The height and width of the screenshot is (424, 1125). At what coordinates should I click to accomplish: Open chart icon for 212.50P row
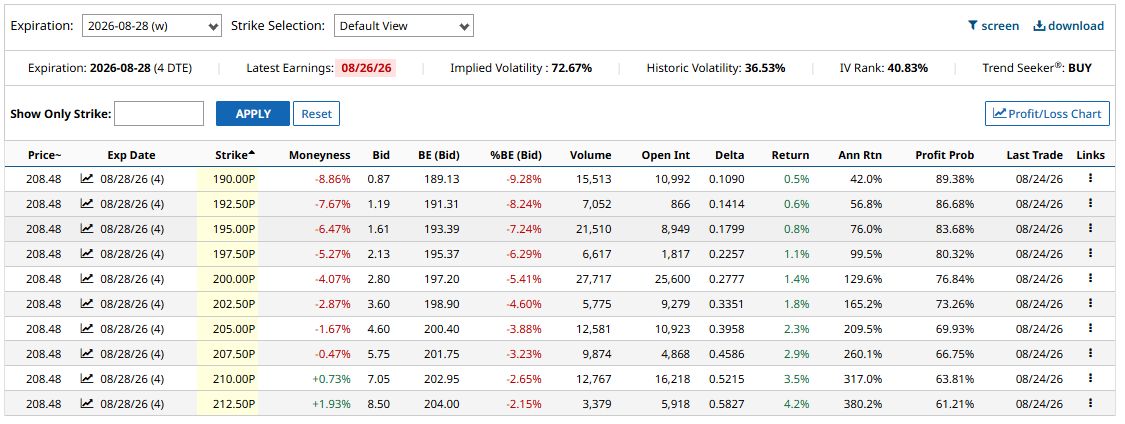87,403
